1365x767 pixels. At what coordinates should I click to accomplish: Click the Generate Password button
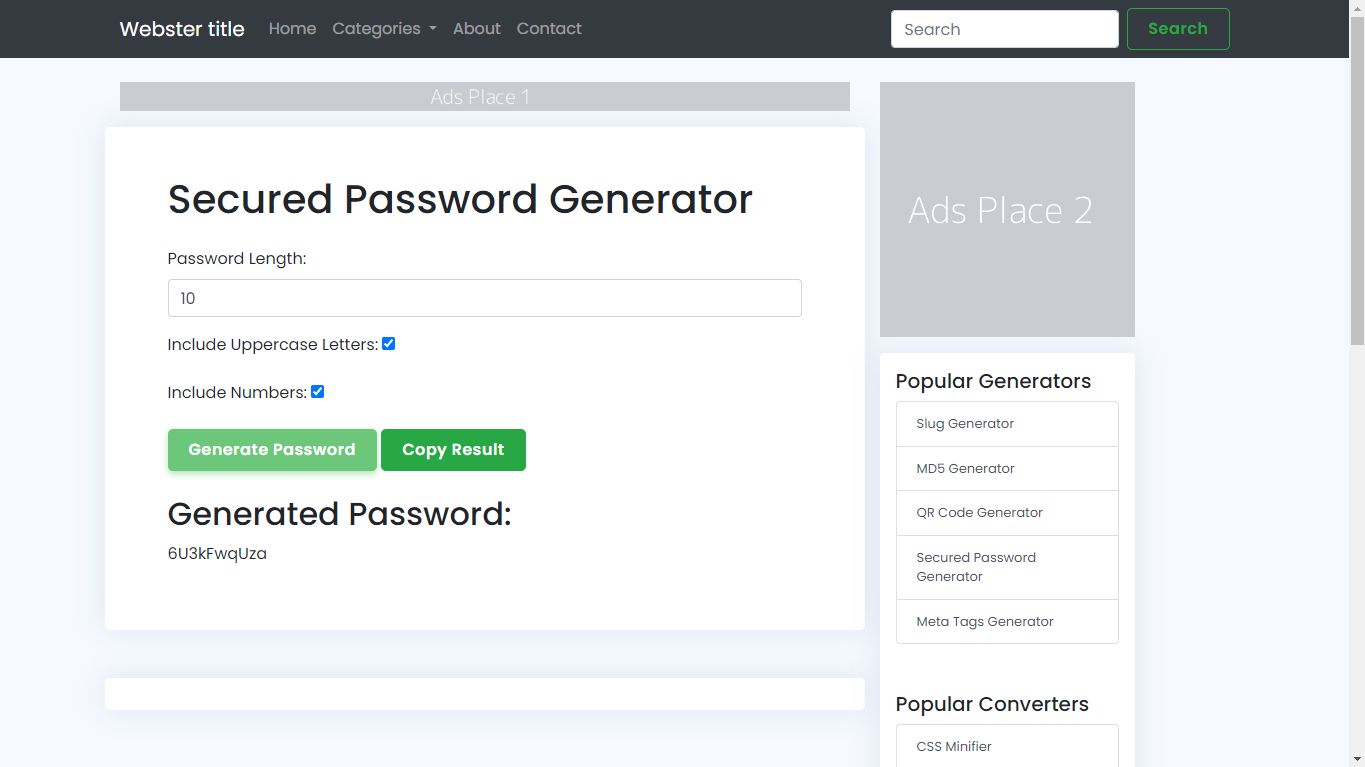click(272, 450)
